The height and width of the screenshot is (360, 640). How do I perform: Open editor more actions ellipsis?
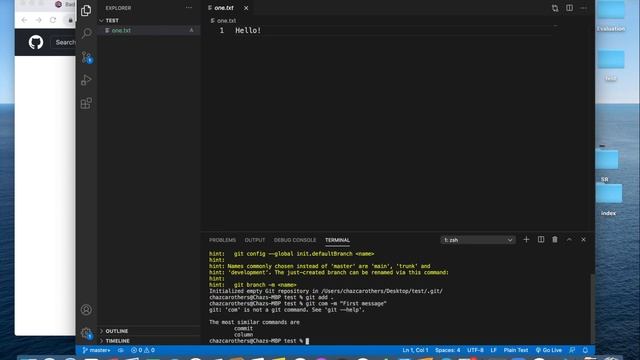583,8
